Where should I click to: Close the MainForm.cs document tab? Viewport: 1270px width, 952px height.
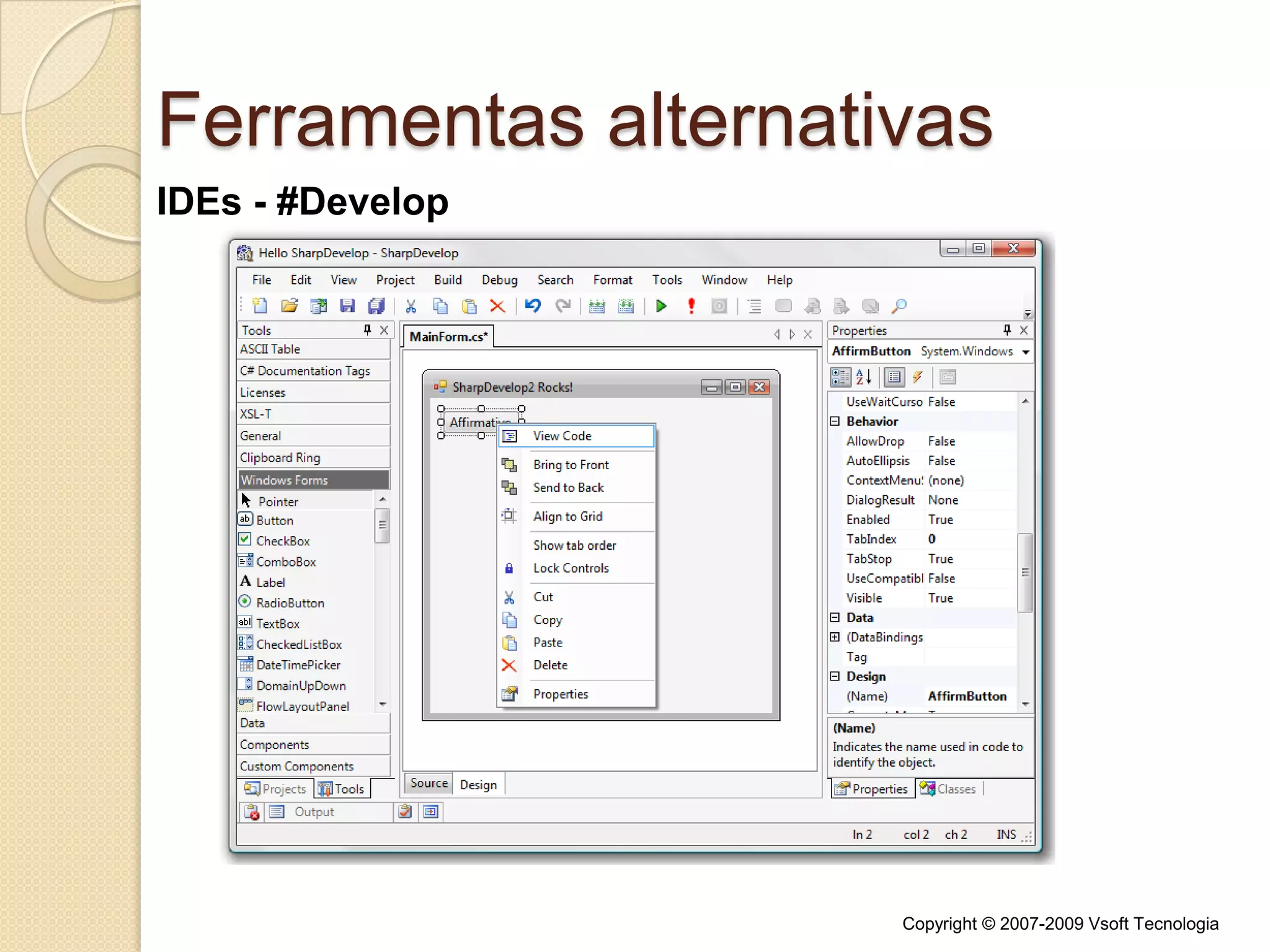(807, 334)
